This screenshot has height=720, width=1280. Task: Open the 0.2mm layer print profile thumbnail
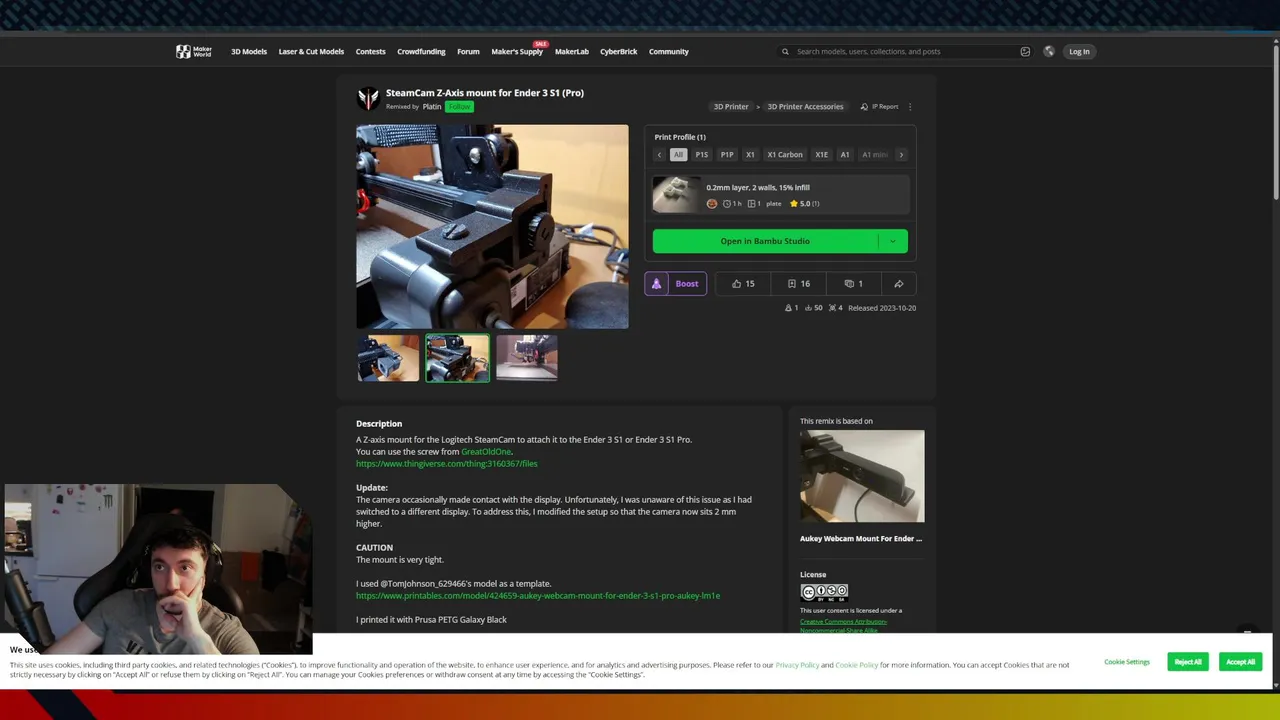677,195
